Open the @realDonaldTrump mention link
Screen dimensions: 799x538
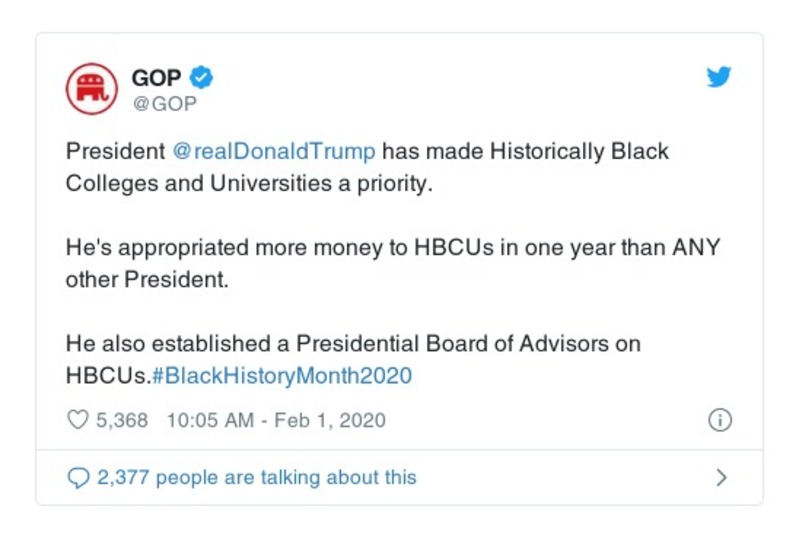coord(275,152)
